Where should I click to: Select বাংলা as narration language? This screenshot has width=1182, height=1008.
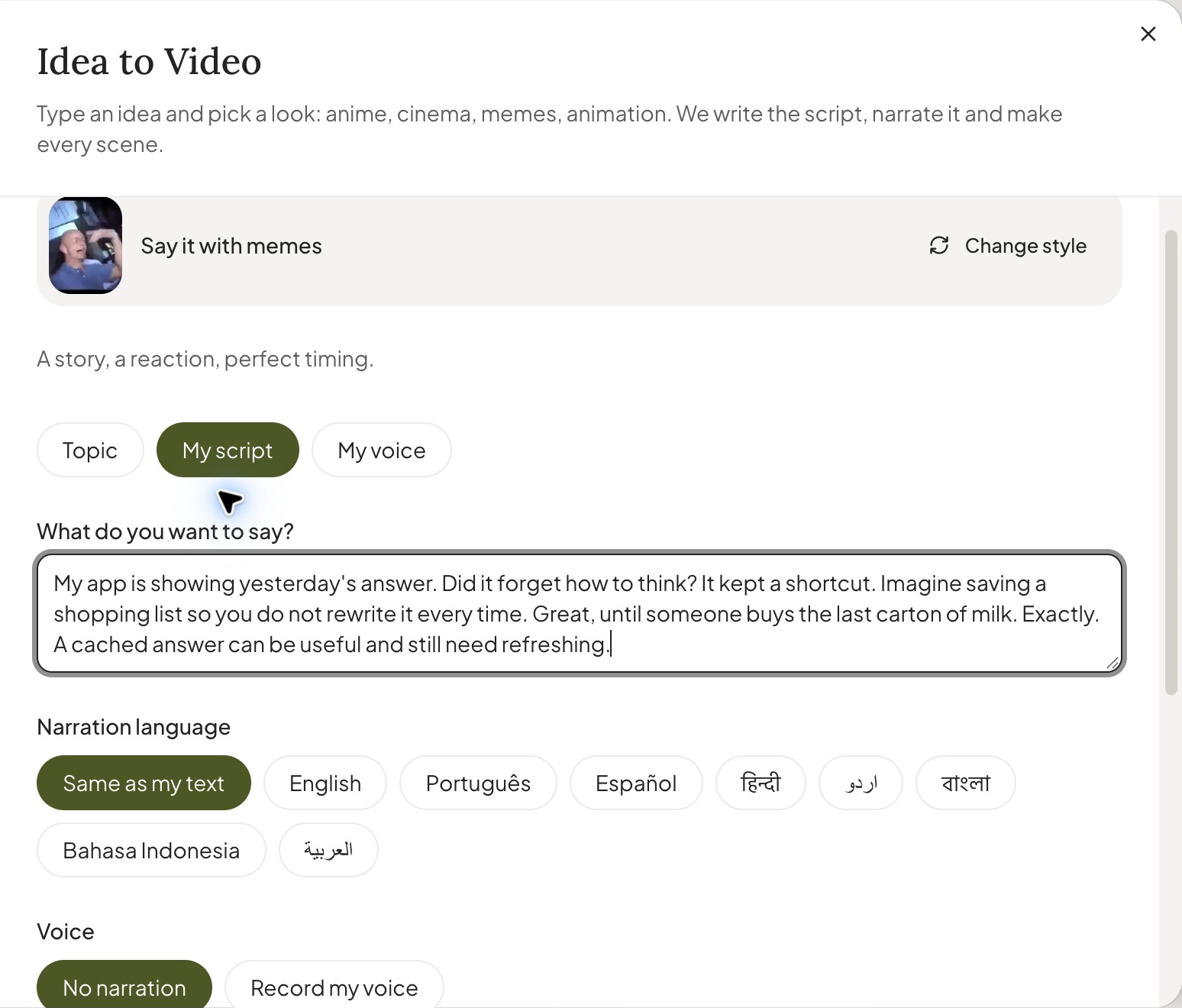966,783
